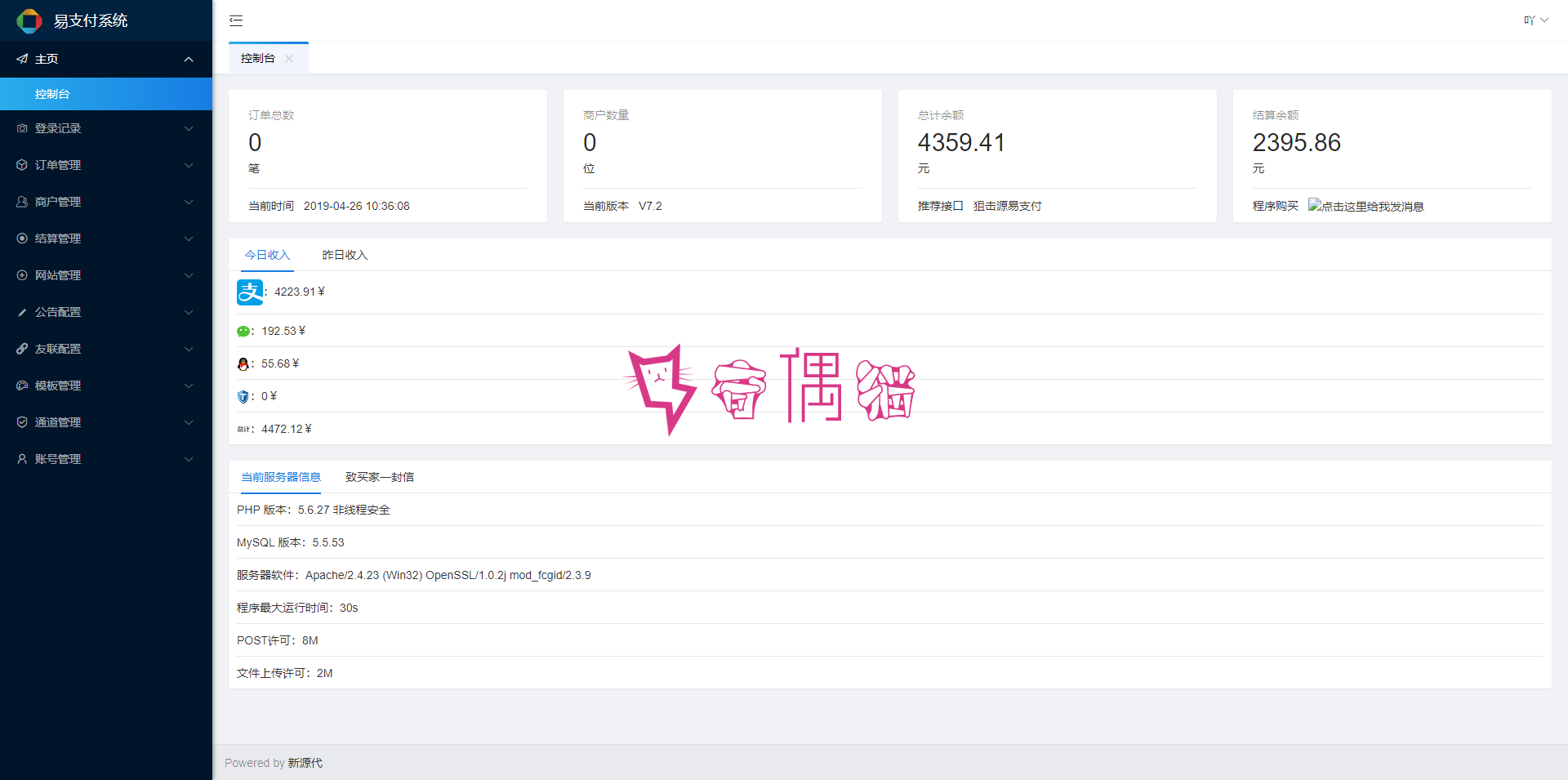The height and width of the screenshot is (780, 1568).
Task: Click the palette icon beside 模板管理
Action: click(x=22, y=386)
